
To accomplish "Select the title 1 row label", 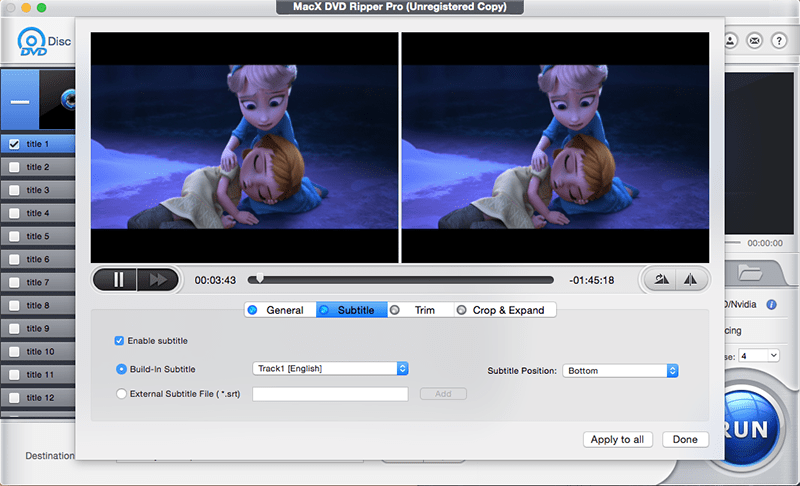I will click(37, 144).
